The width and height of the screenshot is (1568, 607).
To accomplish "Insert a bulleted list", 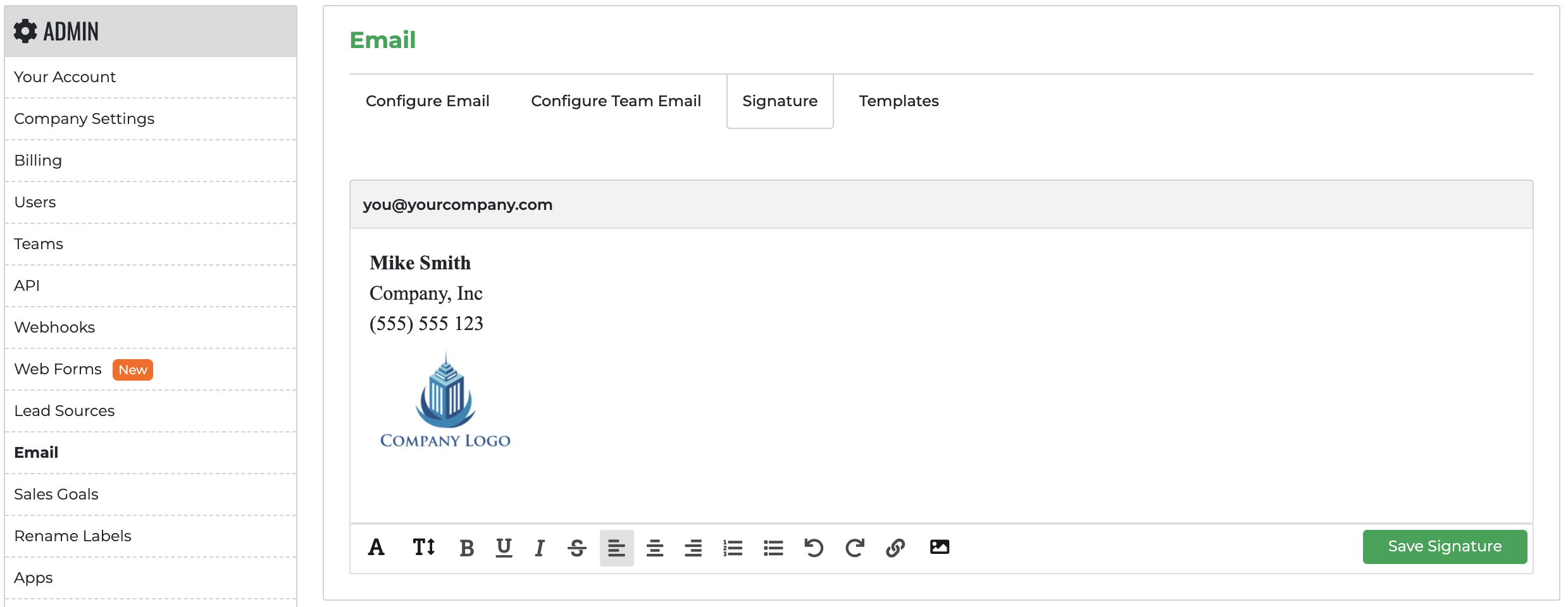I will pyautogui.click(x=773, y=548).
